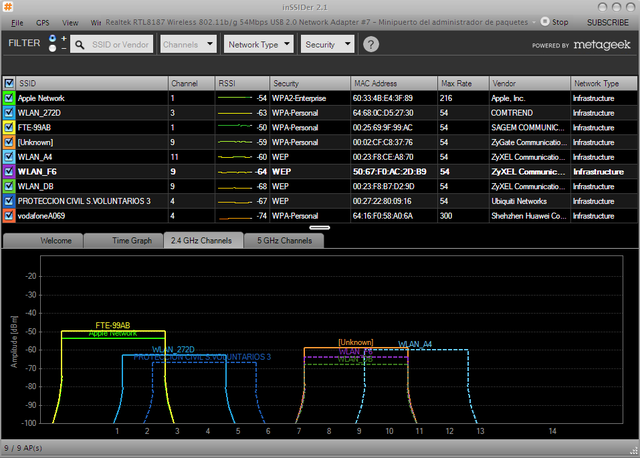Sort by the MAC Address column header
This screenshot has height=458, width=640.
[394, 83]
